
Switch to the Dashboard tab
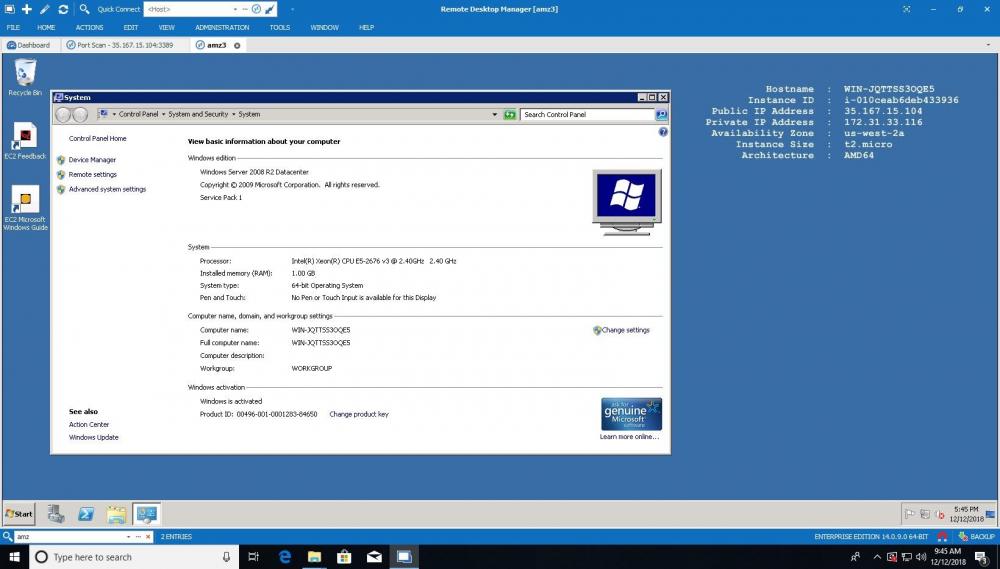tap(28, 45)
